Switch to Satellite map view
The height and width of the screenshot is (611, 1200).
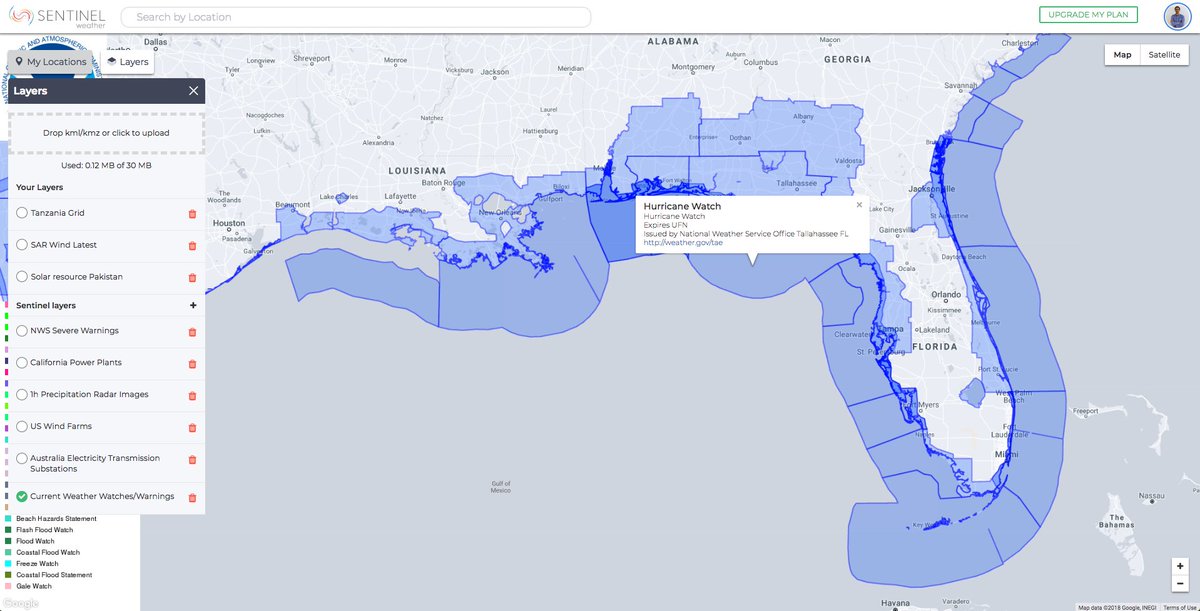1163,55
